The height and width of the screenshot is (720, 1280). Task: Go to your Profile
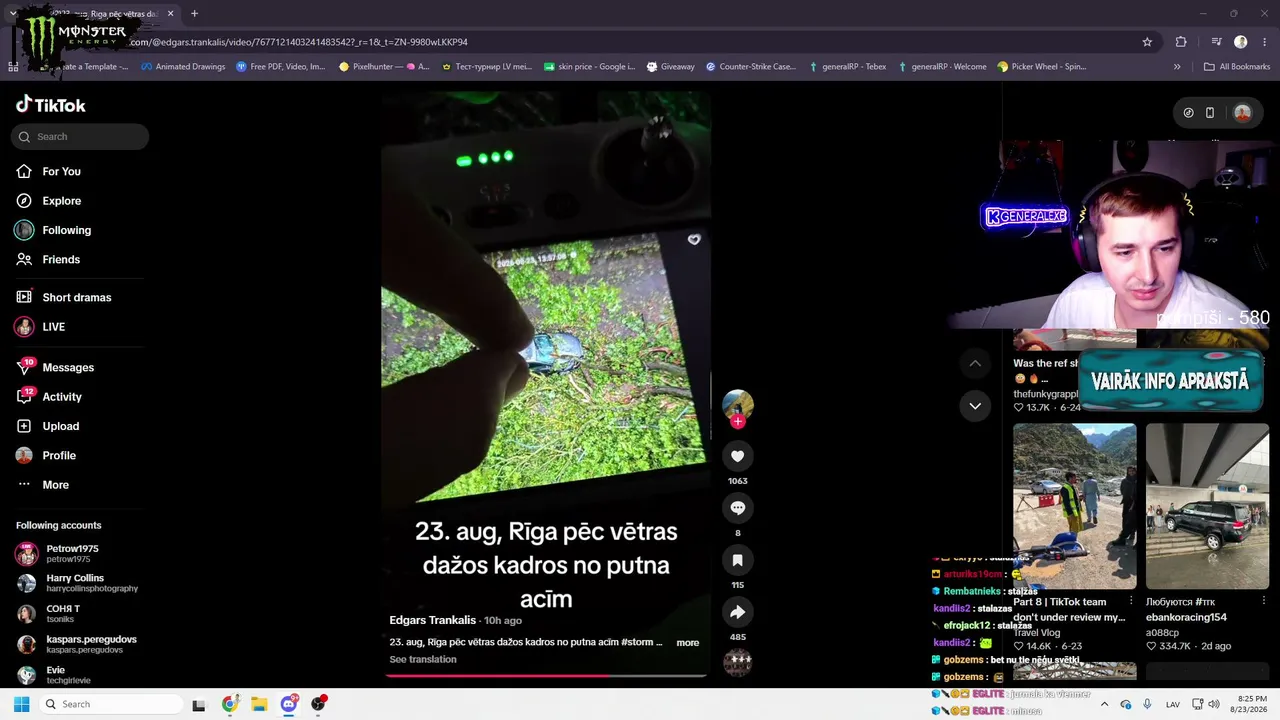tap(59, 455)
